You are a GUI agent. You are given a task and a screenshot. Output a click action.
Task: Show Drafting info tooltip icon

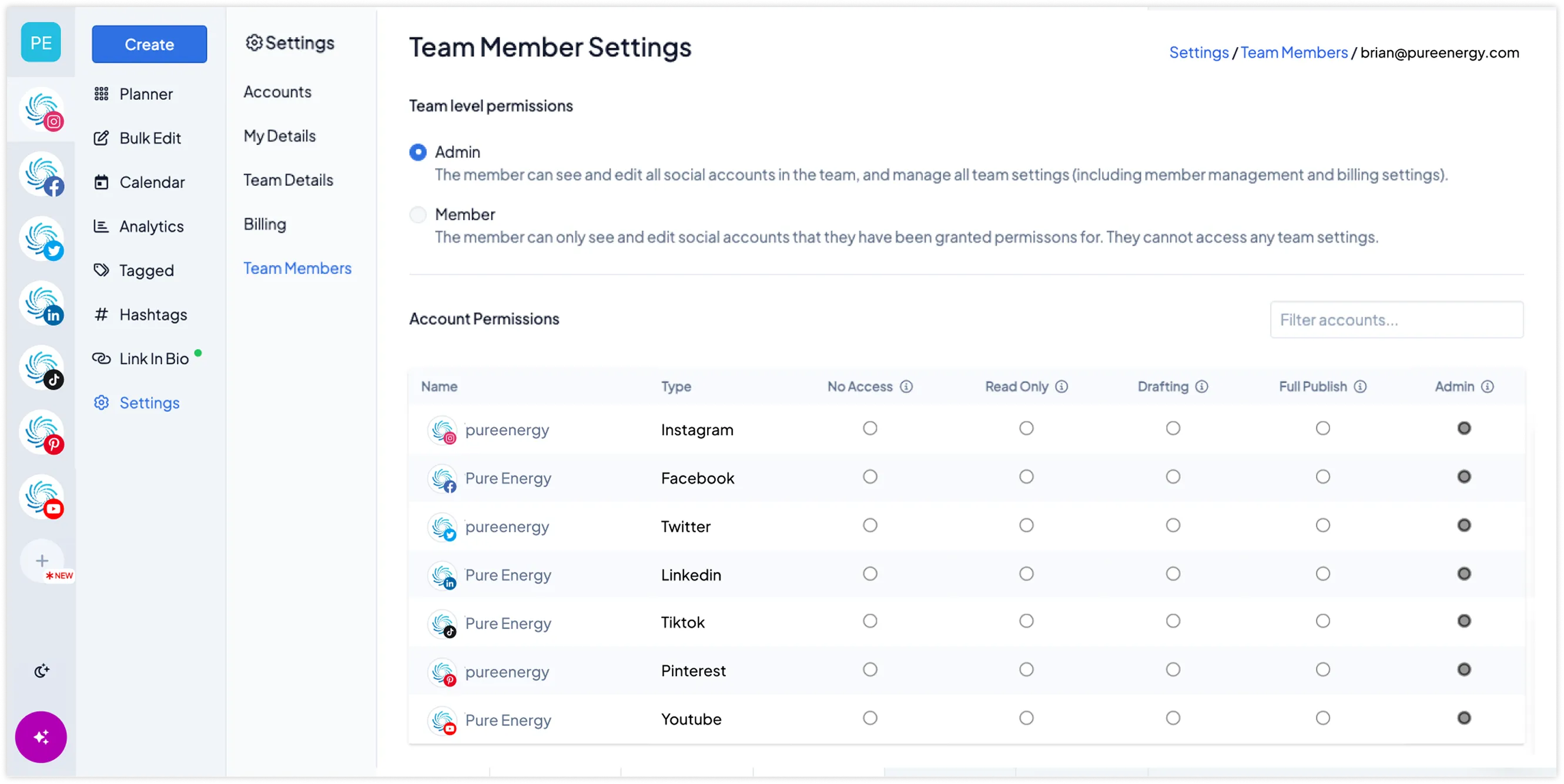pos(1202,387)
